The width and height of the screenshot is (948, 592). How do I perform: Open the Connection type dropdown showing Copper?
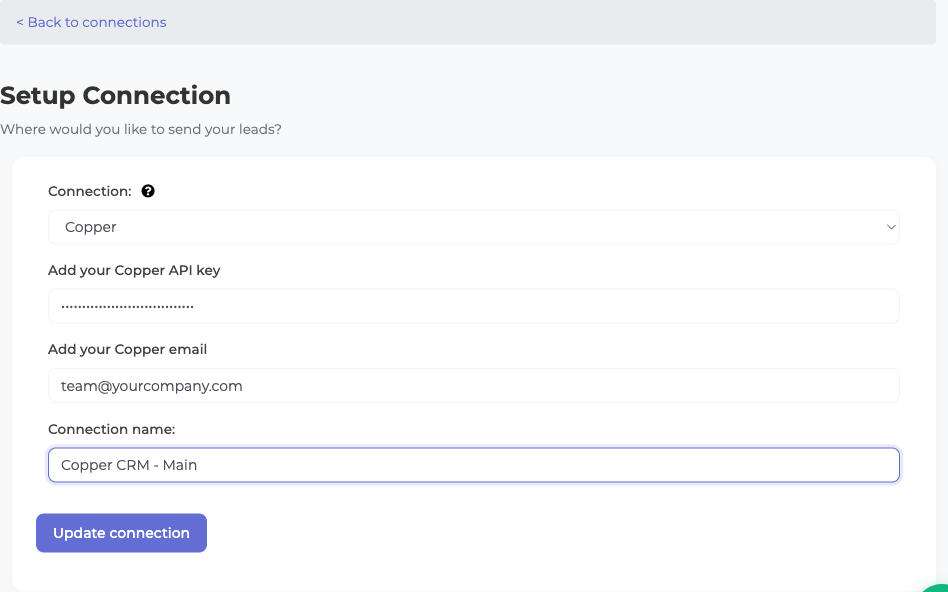coord(474,227)
